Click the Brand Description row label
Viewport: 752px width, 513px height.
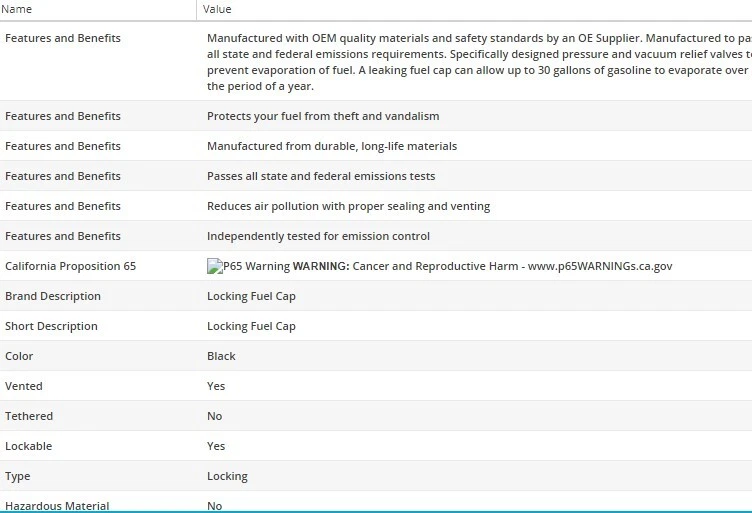coord(53,296)
